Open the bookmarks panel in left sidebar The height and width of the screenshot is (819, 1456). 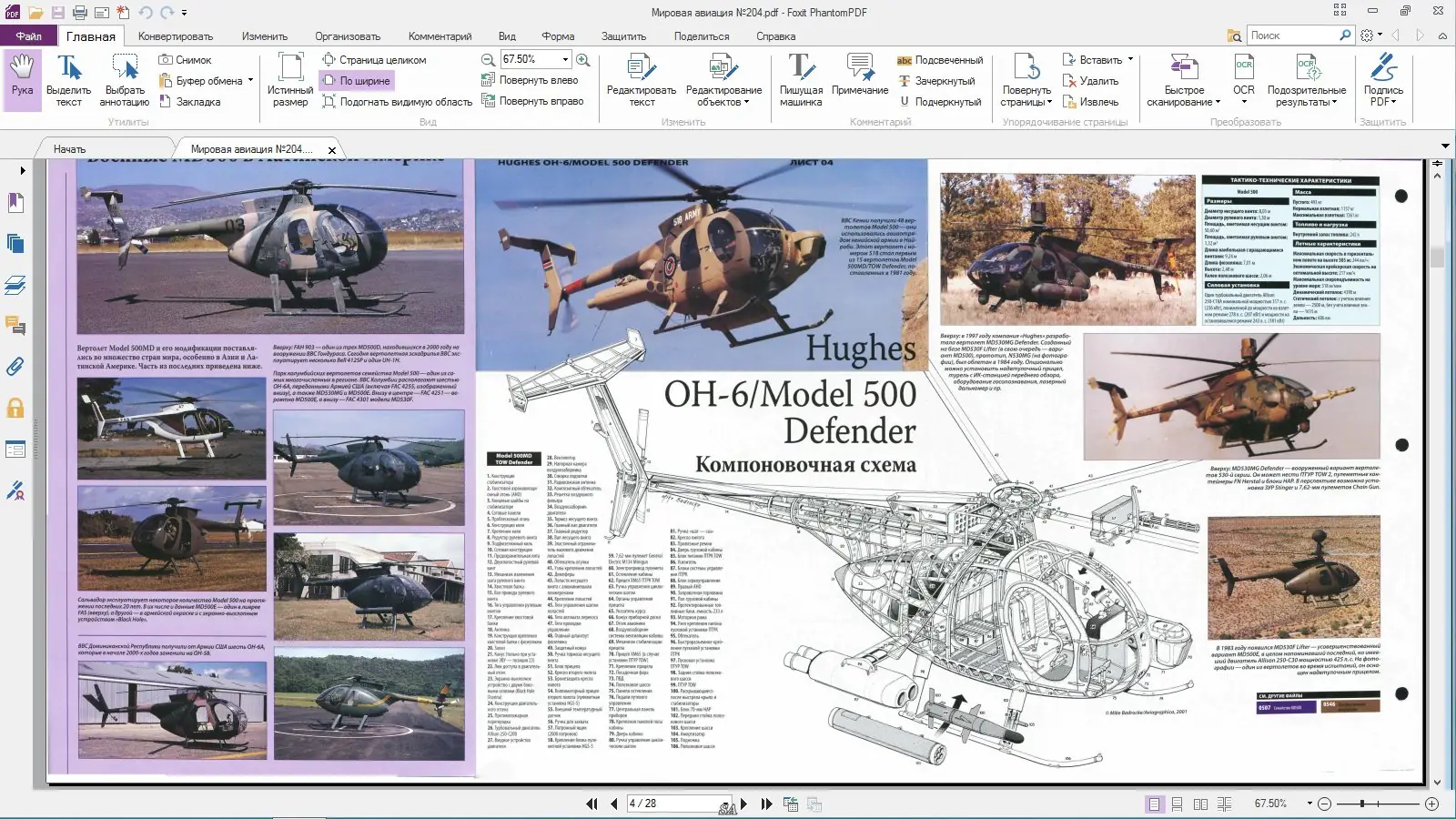click(15, 202)
